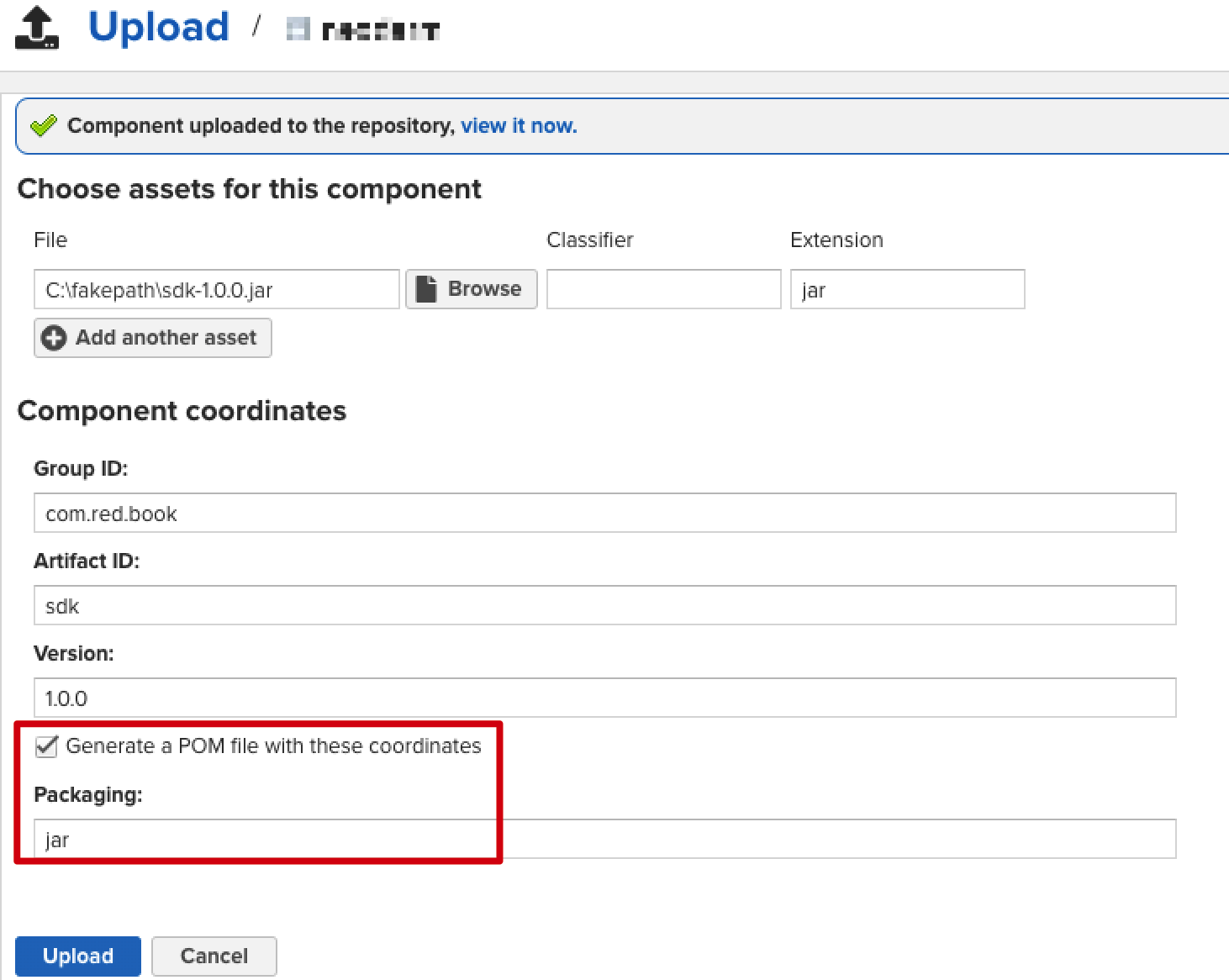Click the Packaging input field
1229x980 pixels.
(x=604, y=840)
